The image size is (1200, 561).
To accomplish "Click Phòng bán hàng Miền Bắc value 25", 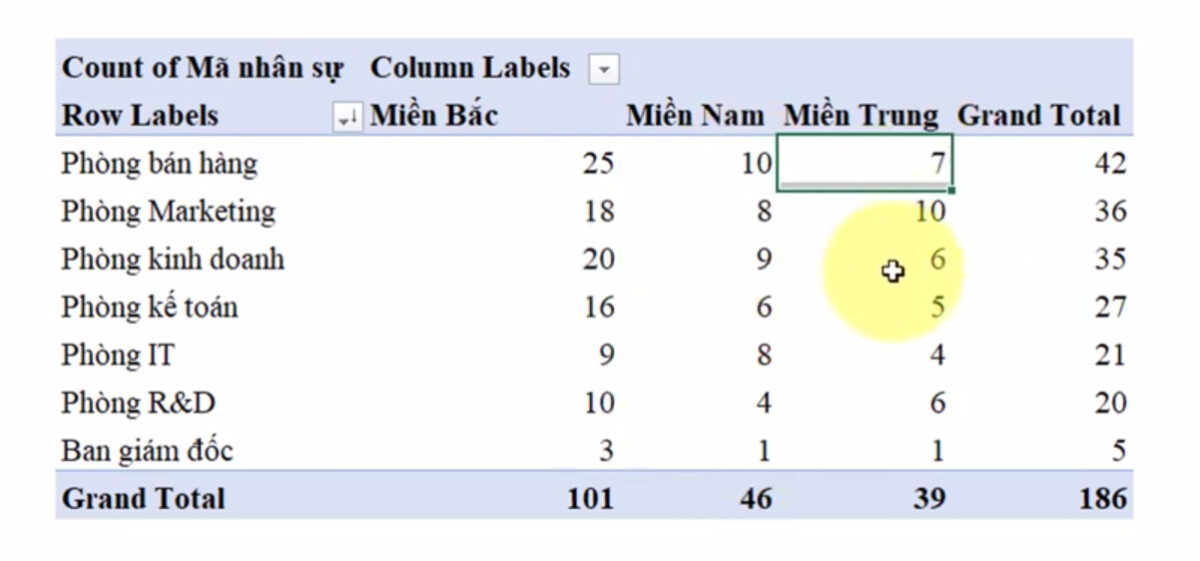I will (598, 163).
